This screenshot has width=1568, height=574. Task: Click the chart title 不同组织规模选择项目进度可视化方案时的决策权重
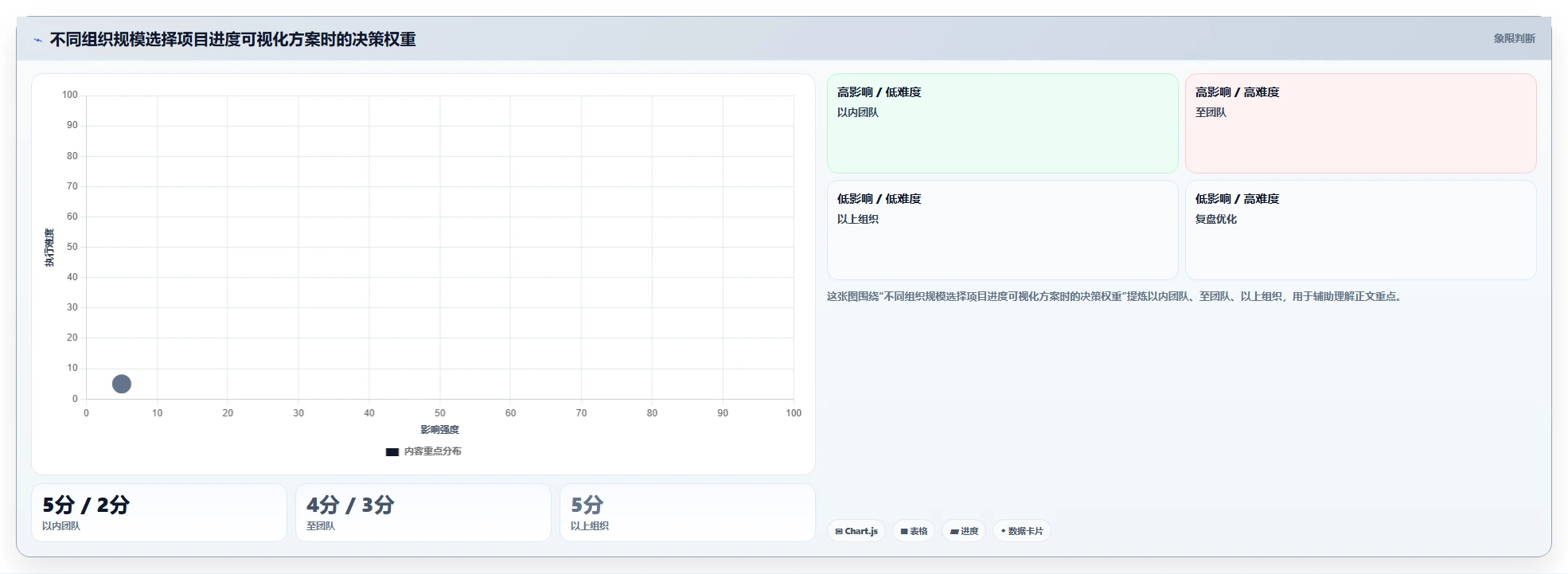(232, 39)
